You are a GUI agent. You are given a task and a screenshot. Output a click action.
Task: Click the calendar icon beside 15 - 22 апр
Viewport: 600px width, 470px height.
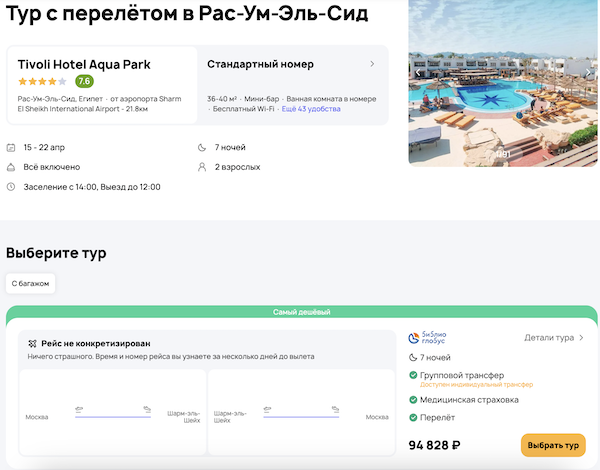tap(11, 147)
